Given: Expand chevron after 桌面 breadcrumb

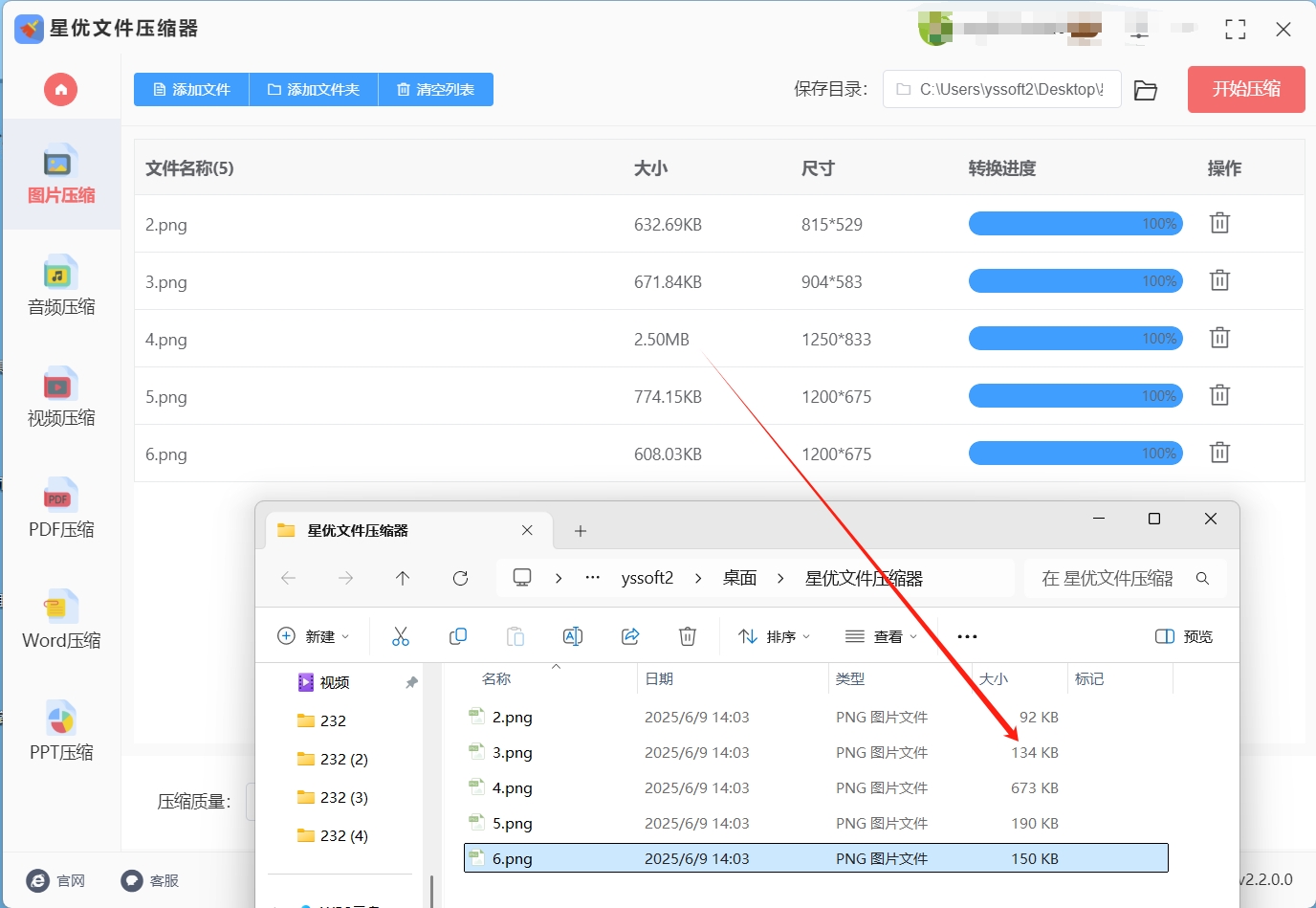Looking at the screenshot, I should click(780, 578).
